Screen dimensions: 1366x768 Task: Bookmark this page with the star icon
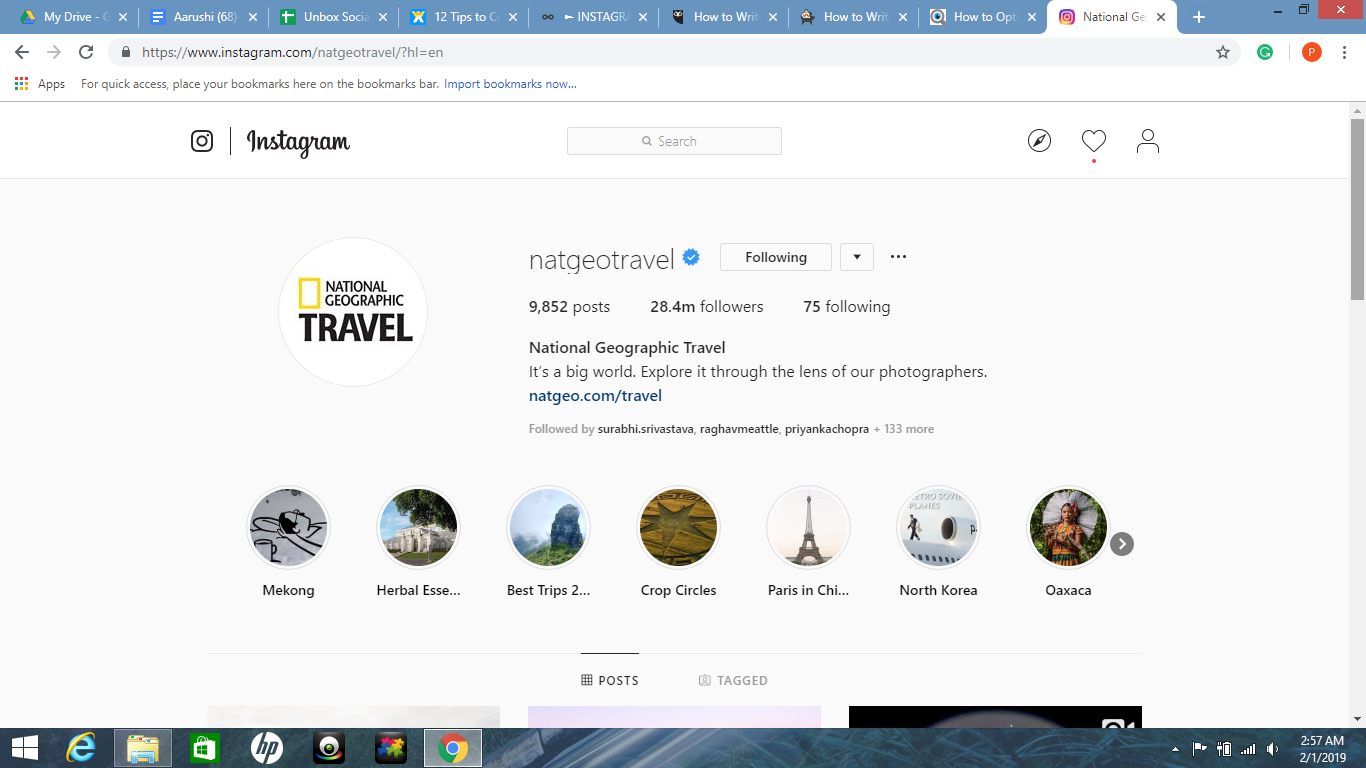(x=1222, y=52)
